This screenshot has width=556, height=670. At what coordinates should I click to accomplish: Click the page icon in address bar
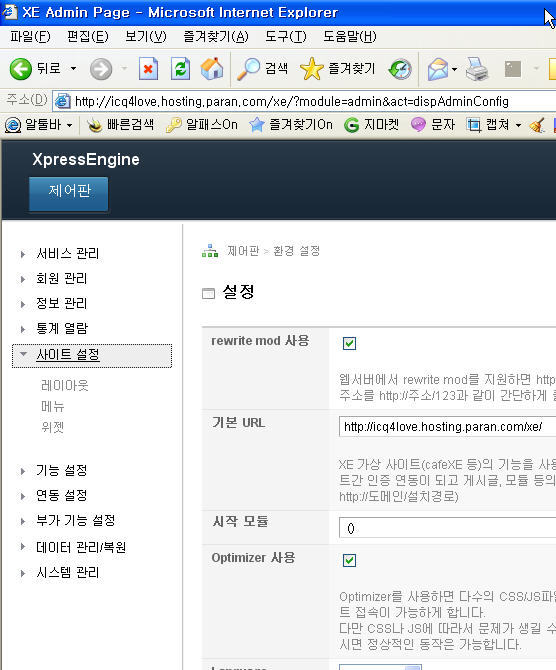click(62, 101)
